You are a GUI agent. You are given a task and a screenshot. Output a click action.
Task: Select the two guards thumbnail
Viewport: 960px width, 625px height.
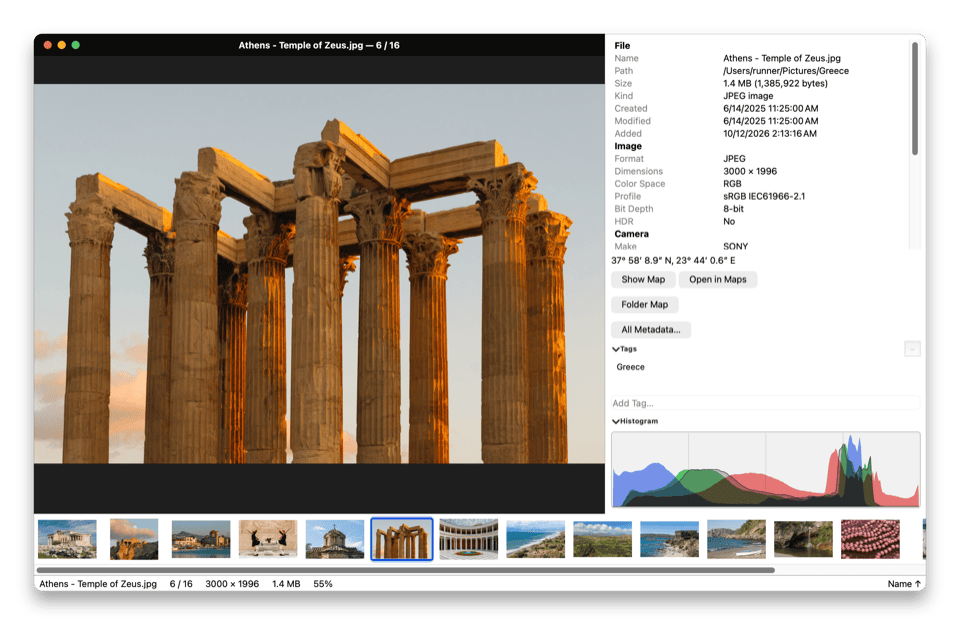pos(268,539)
